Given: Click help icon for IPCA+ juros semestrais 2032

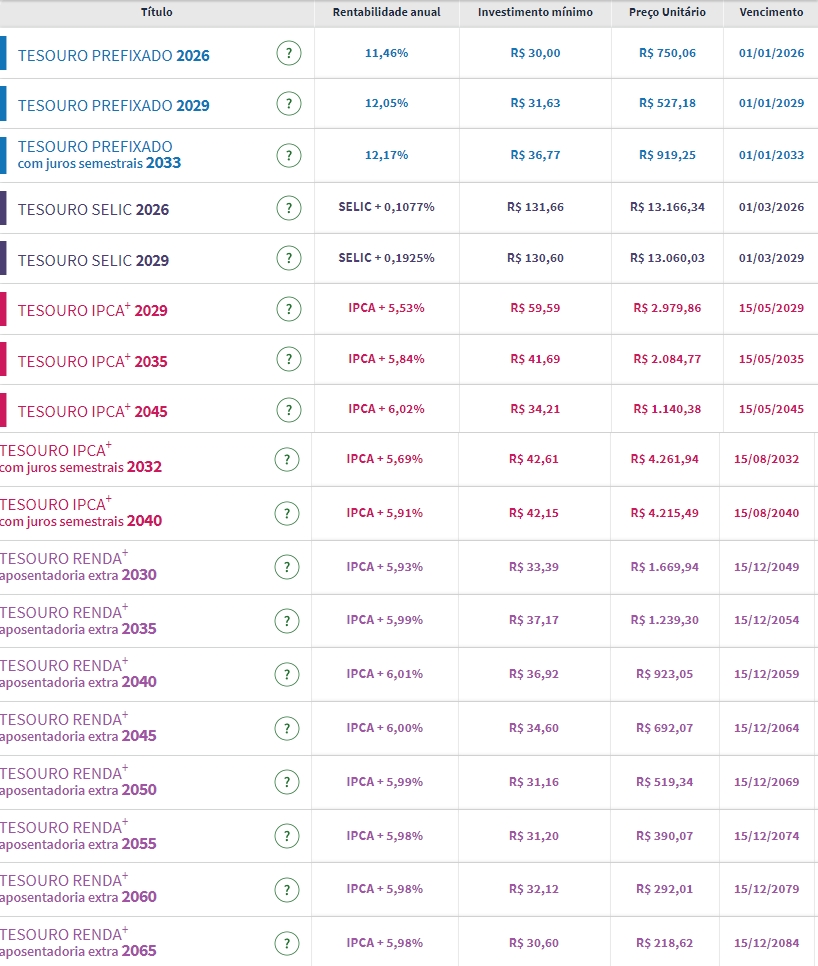Looking at the screenshot, I should coord(286,459).
